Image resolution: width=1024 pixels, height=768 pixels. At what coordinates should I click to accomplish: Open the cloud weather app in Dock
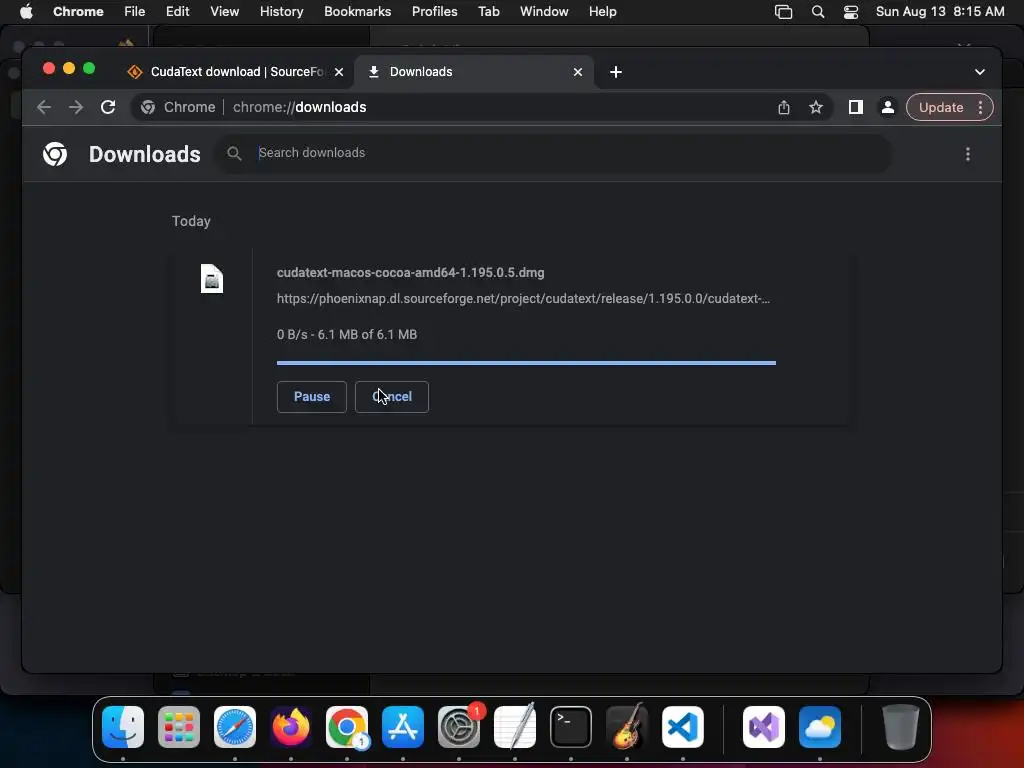(820, 727)
